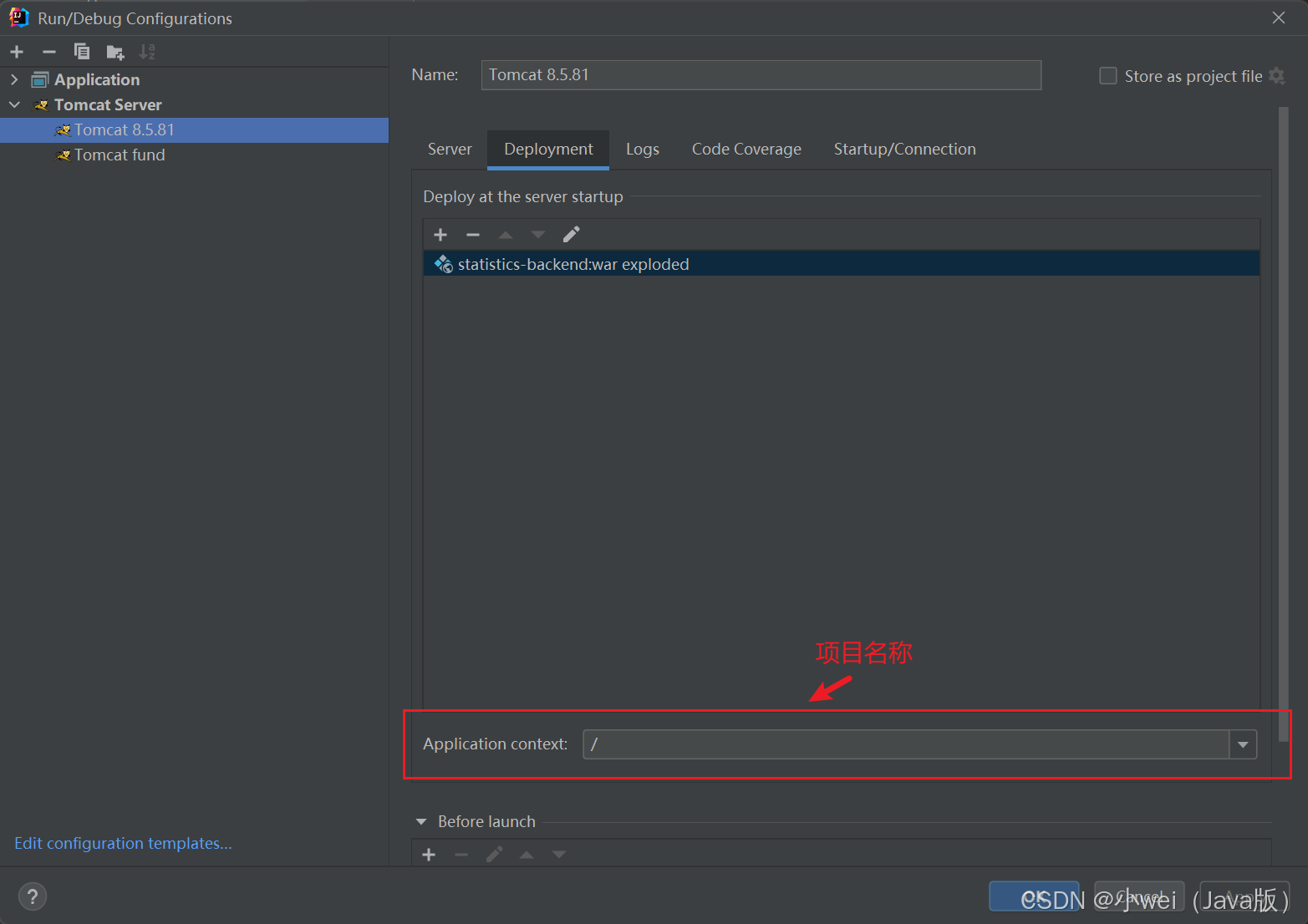1308x924 pixels.
Task: Edit deployment artifact pencil icon
Action: pos(571,235)
